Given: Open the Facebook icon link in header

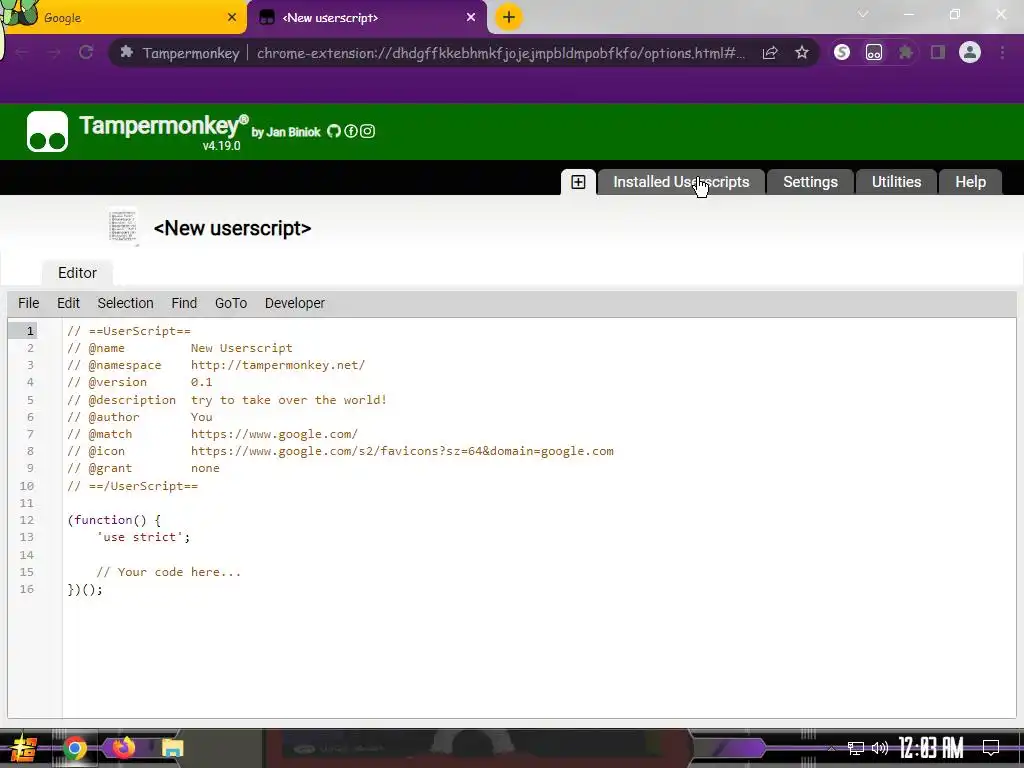Looking at the screenshot, I should (351, 131).
